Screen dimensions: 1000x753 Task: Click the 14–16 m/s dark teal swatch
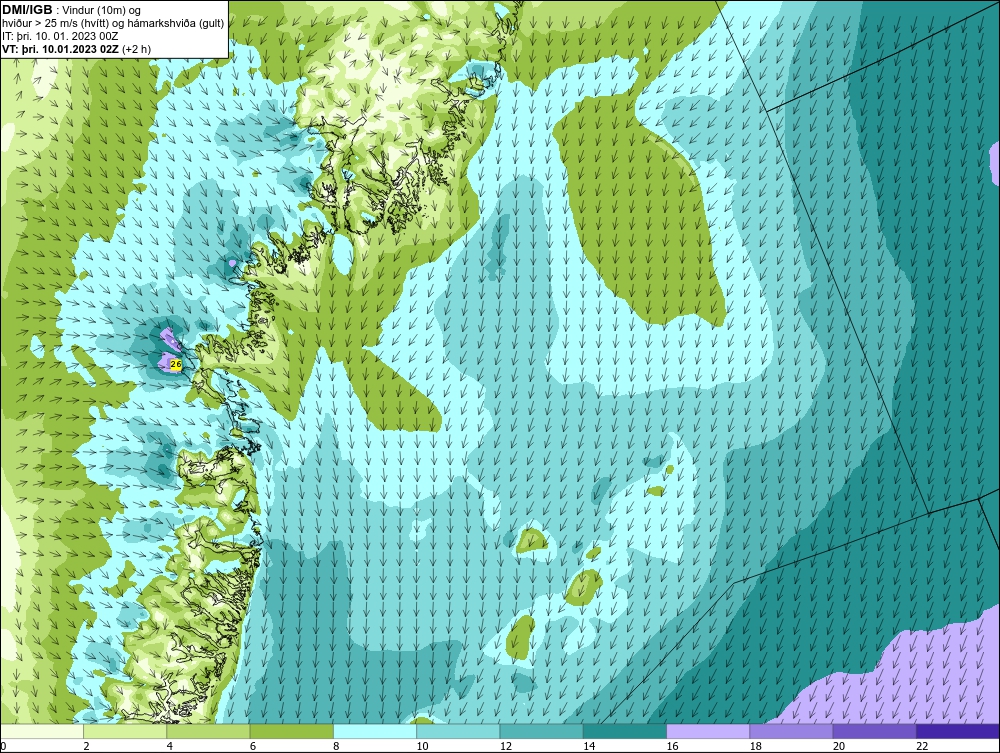625,731
